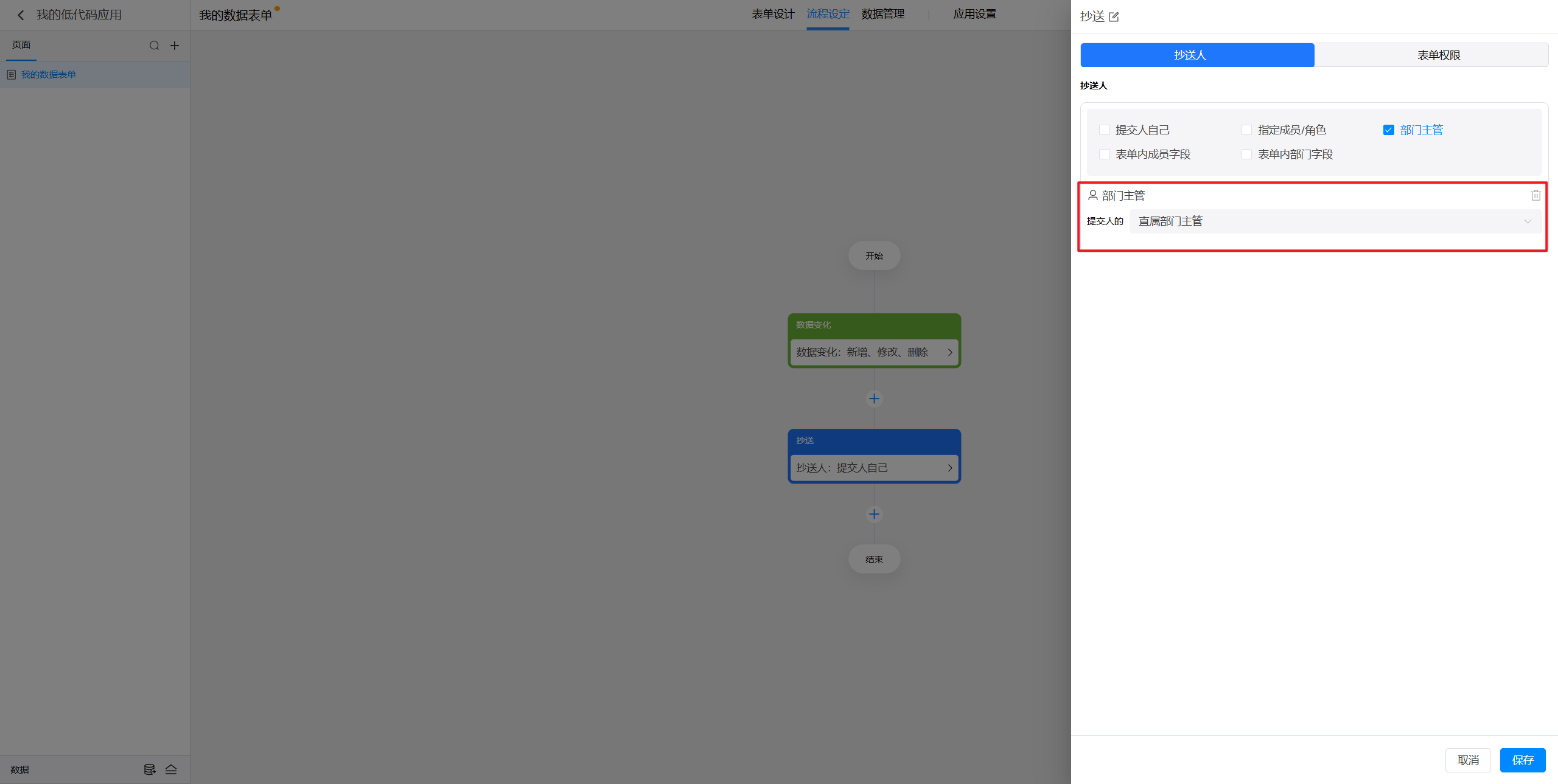Switch to the 表单权限 tab

tap(1438, 55)
